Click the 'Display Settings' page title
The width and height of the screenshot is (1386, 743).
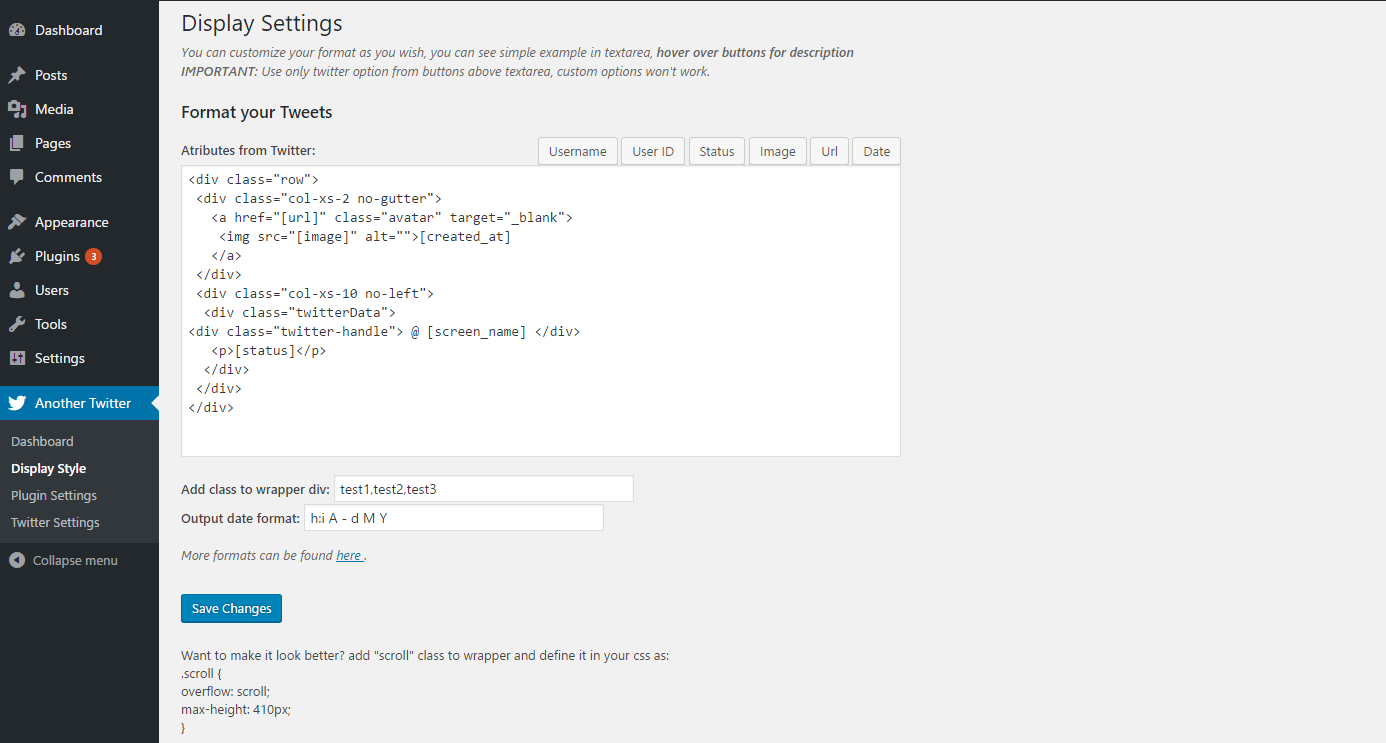click(x=262, y=23)
